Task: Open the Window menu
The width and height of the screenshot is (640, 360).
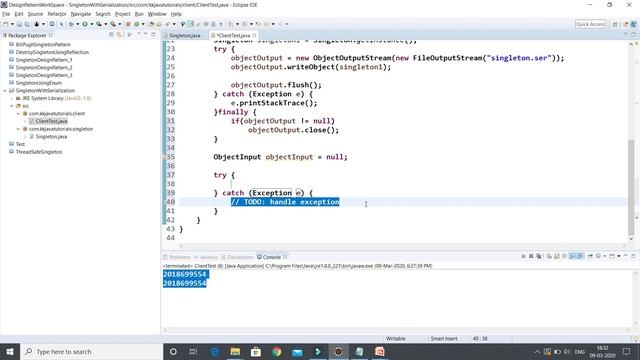Action: click(157, 14)
